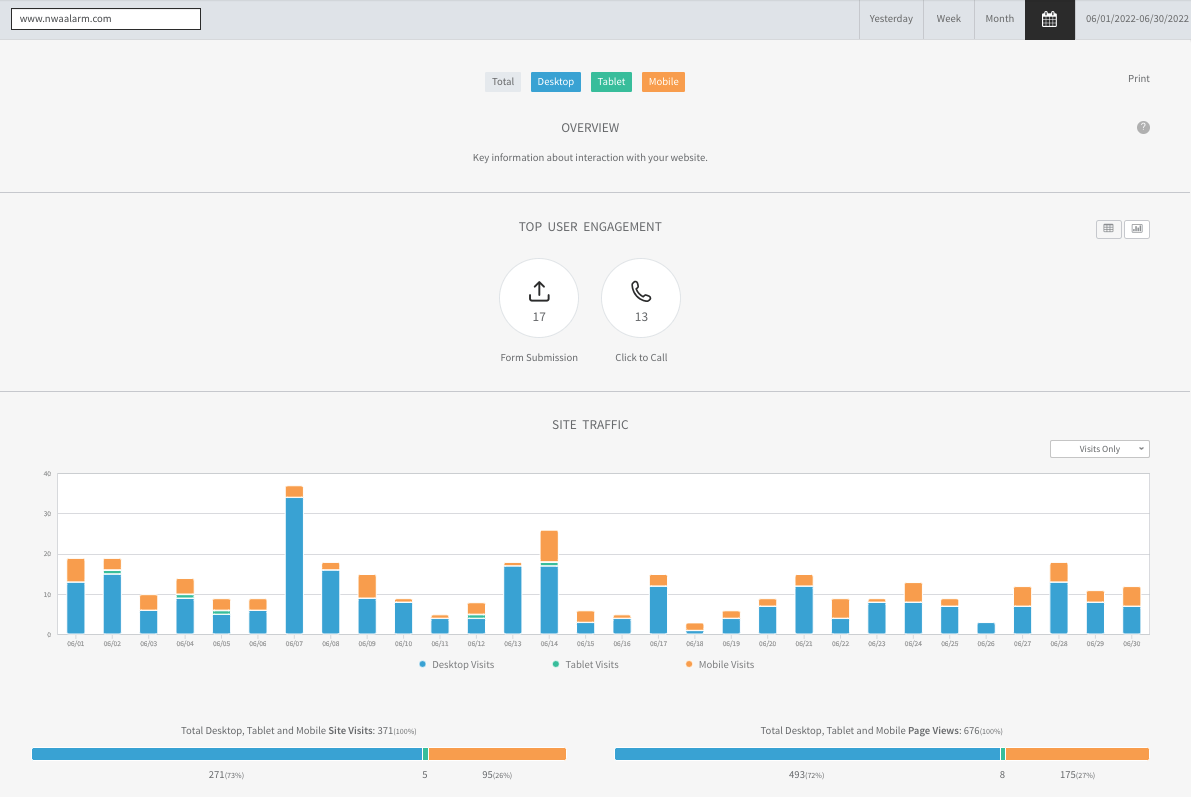Expand the Visits Only dropdown
This screenshot has height=797, width=1191.
(x=1099, y=449)
